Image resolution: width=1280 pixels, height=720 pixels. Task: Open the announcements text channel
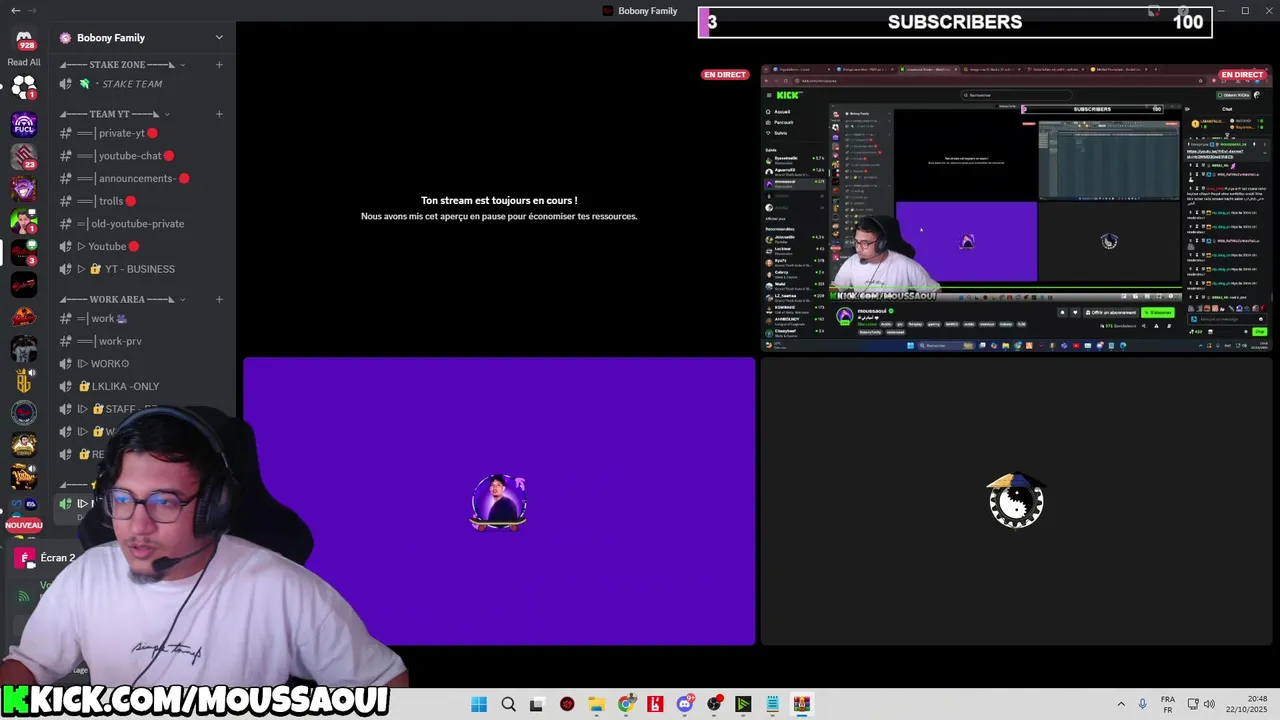point(141,179)
